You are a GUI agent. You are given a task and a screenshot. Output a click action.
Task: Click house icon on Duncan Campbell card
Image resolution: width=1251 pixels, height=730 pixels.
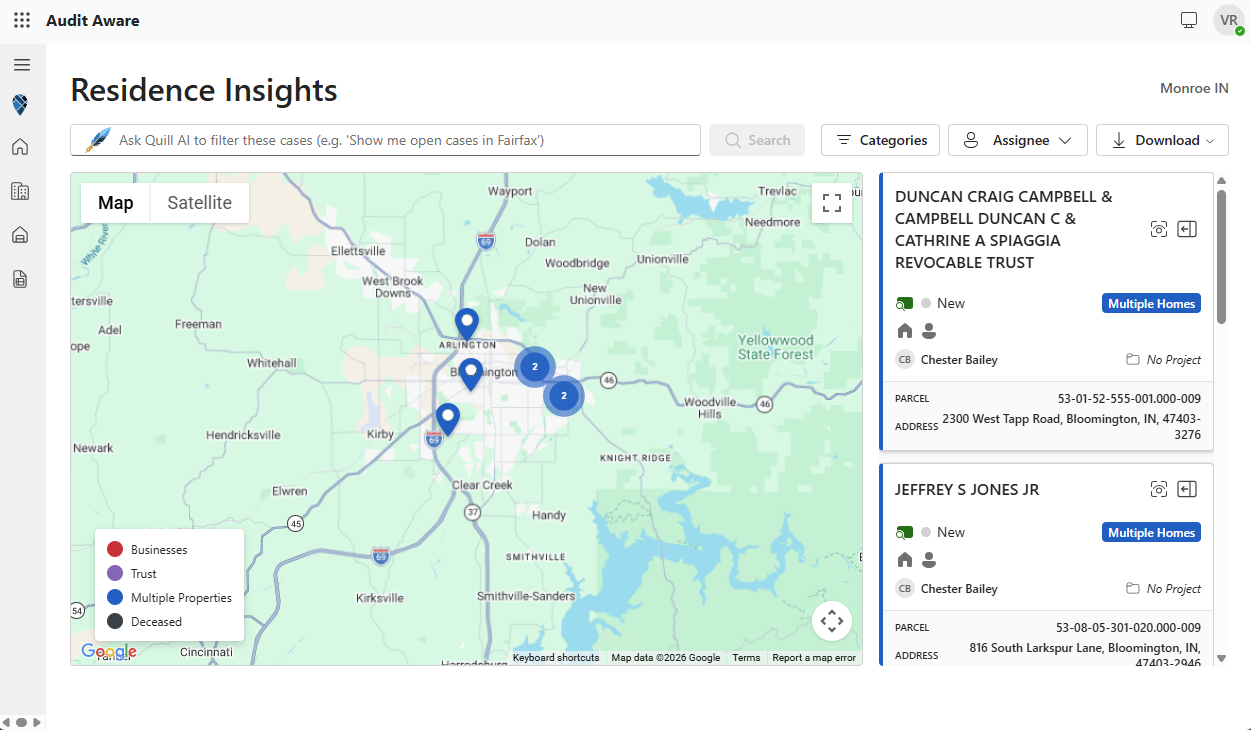[x=905, y=331]
